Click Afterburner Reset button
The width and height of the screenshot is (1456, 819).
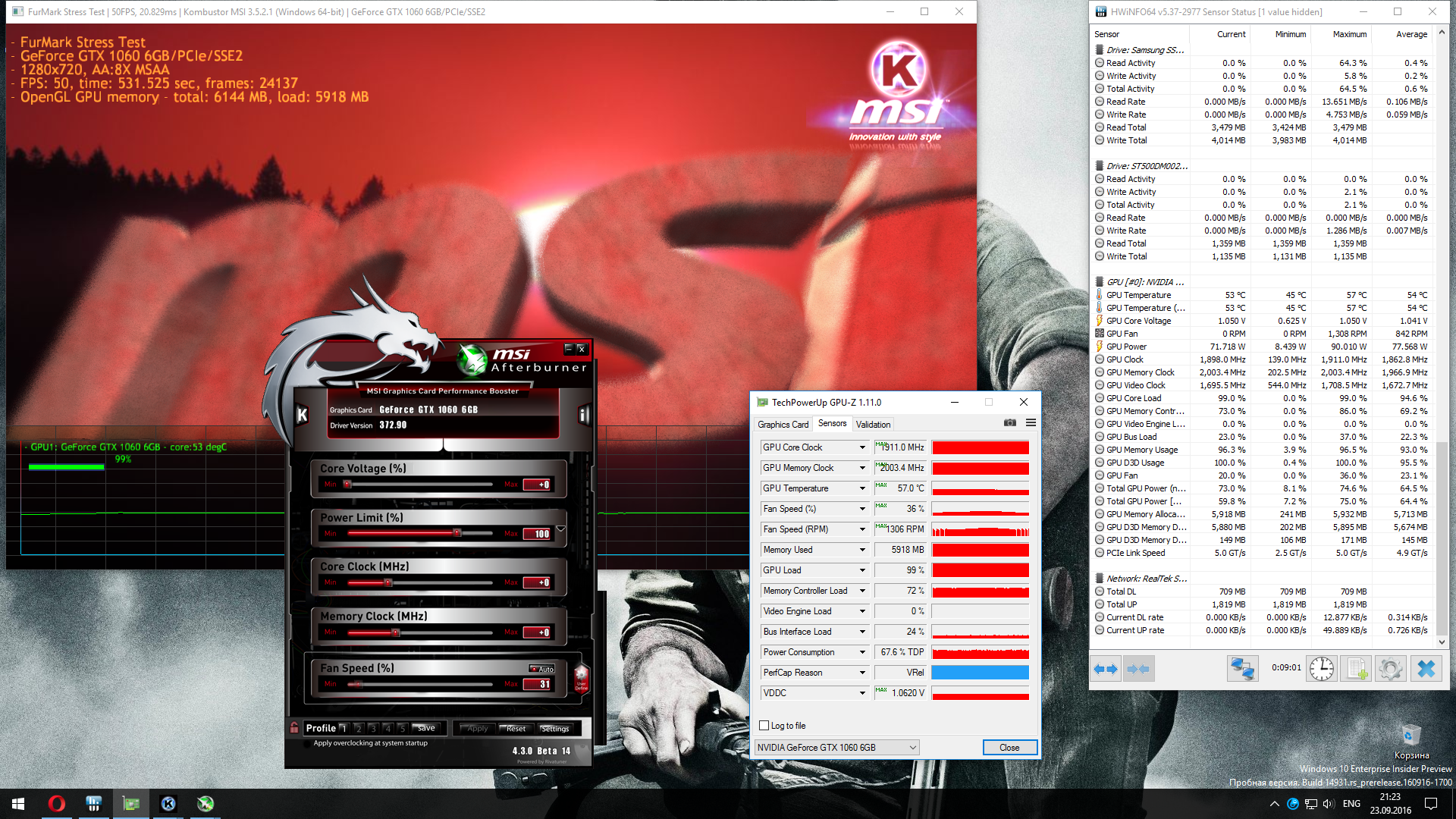[x=516, y=729]
